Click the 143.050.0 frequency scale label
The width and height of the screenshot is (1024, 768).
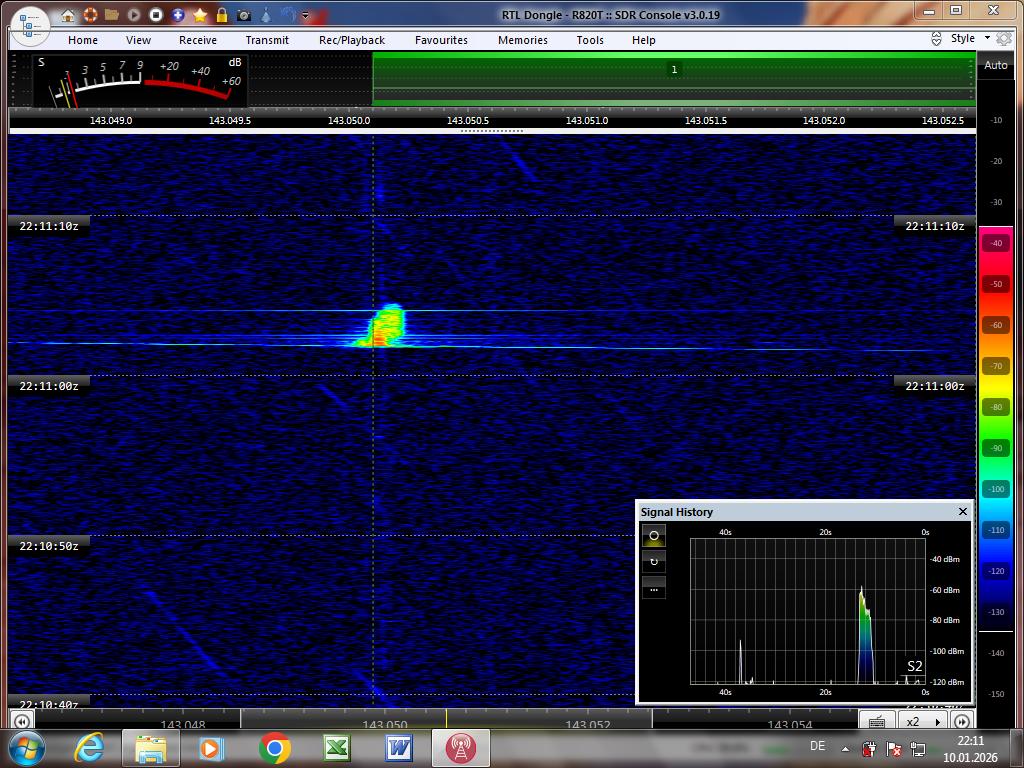(x=349, y=121)
